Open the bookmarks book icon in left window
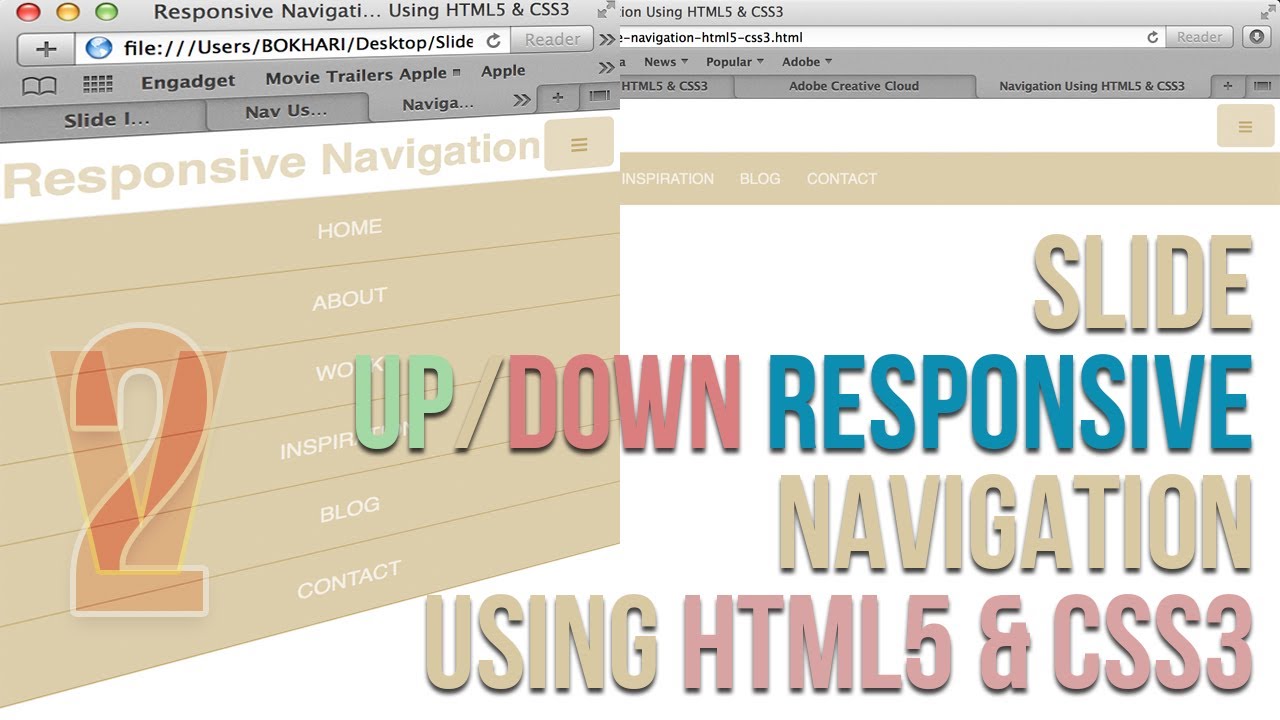The width and height of the screenshot is (1280, 720). [x=39, y=86]
